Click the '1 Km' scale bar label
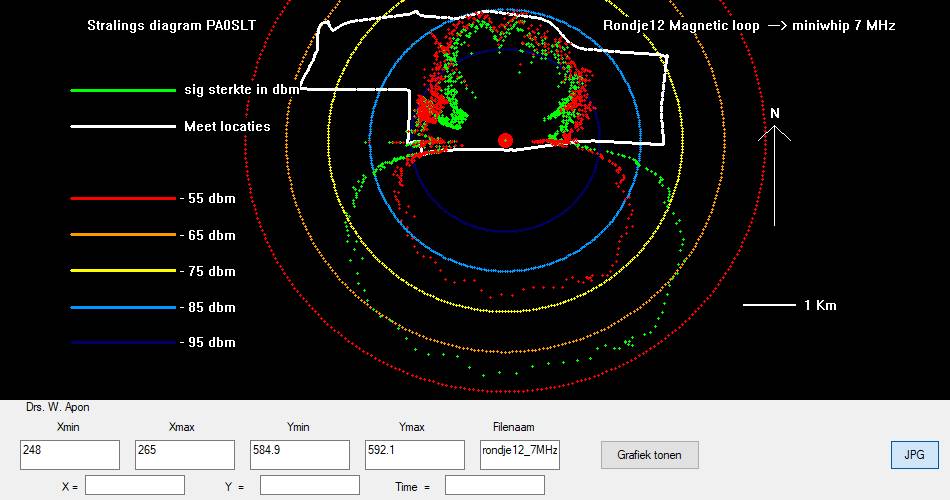950x500 pixels. (x=820, y=305)
